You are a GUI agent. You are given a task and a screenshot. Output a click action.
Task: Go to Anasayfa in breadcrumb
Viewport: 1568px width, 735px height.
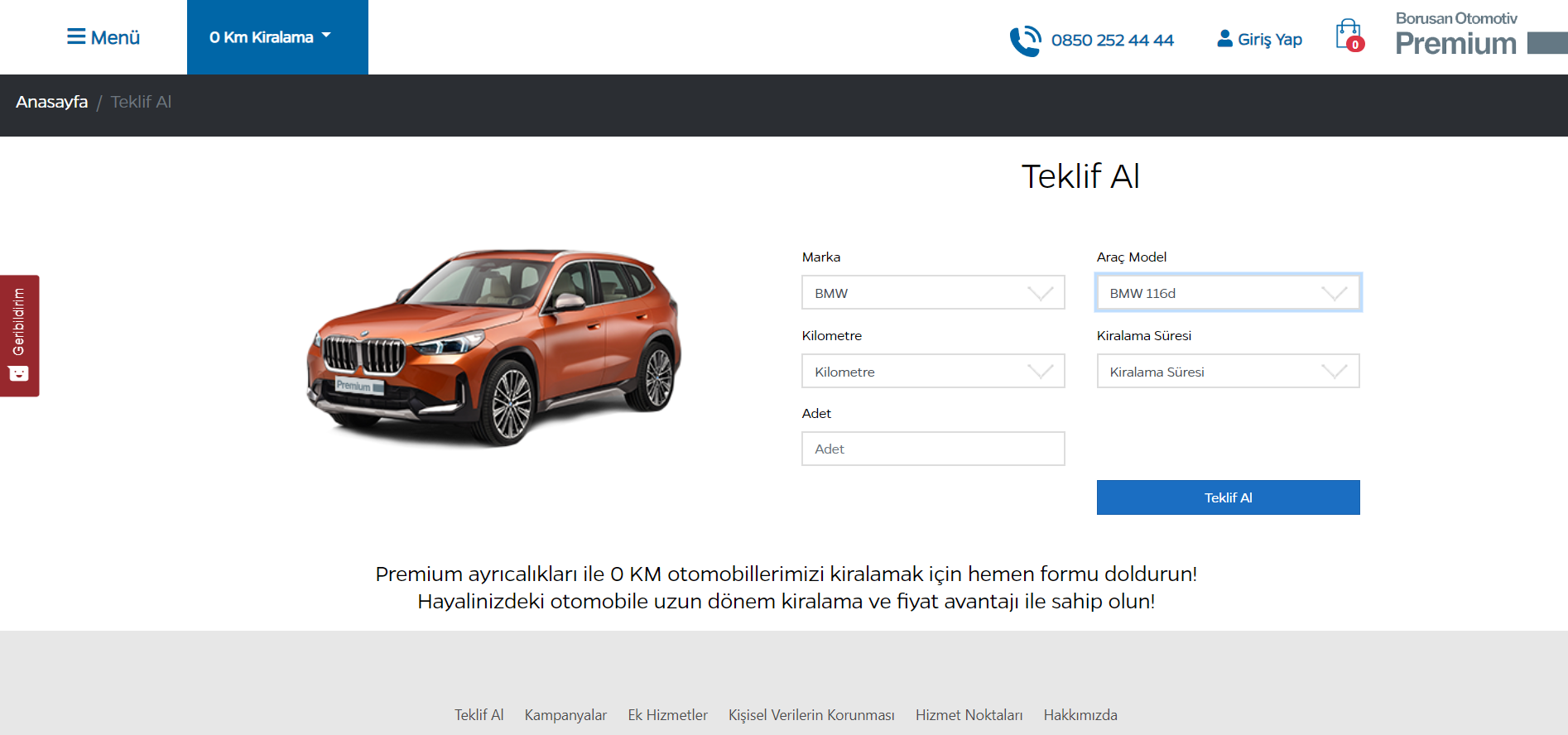pos(51,102)
